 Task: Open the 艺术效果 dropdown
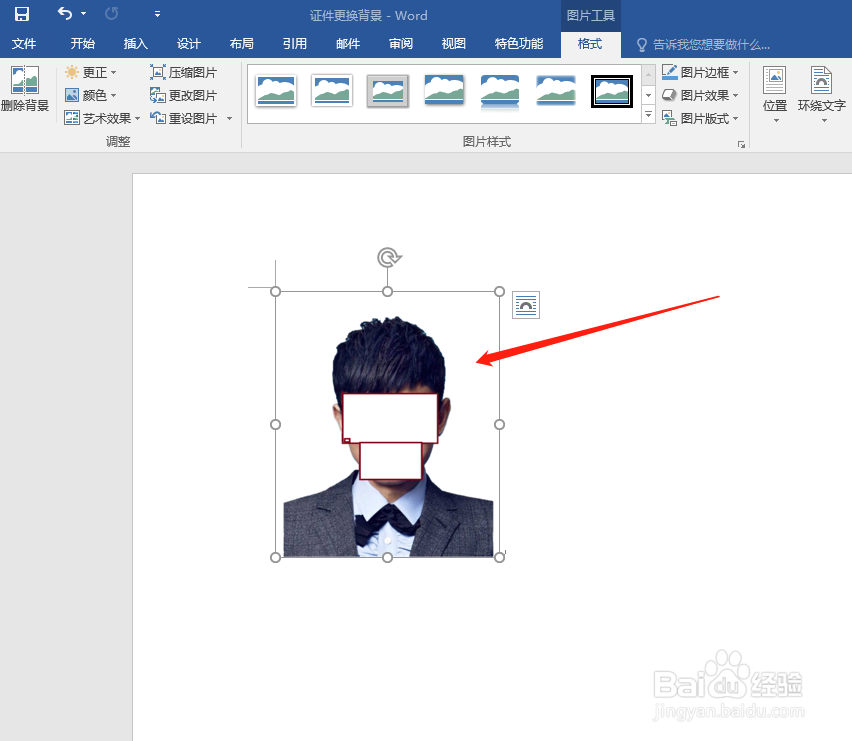click(102, 118)
